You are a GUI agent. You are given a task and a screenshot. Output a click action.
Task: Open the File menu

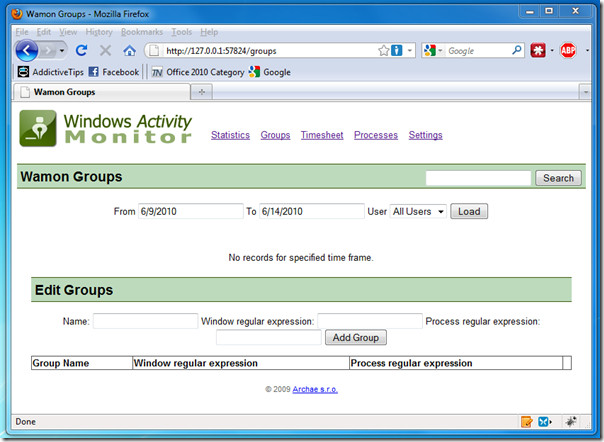(x=22, y=32)
